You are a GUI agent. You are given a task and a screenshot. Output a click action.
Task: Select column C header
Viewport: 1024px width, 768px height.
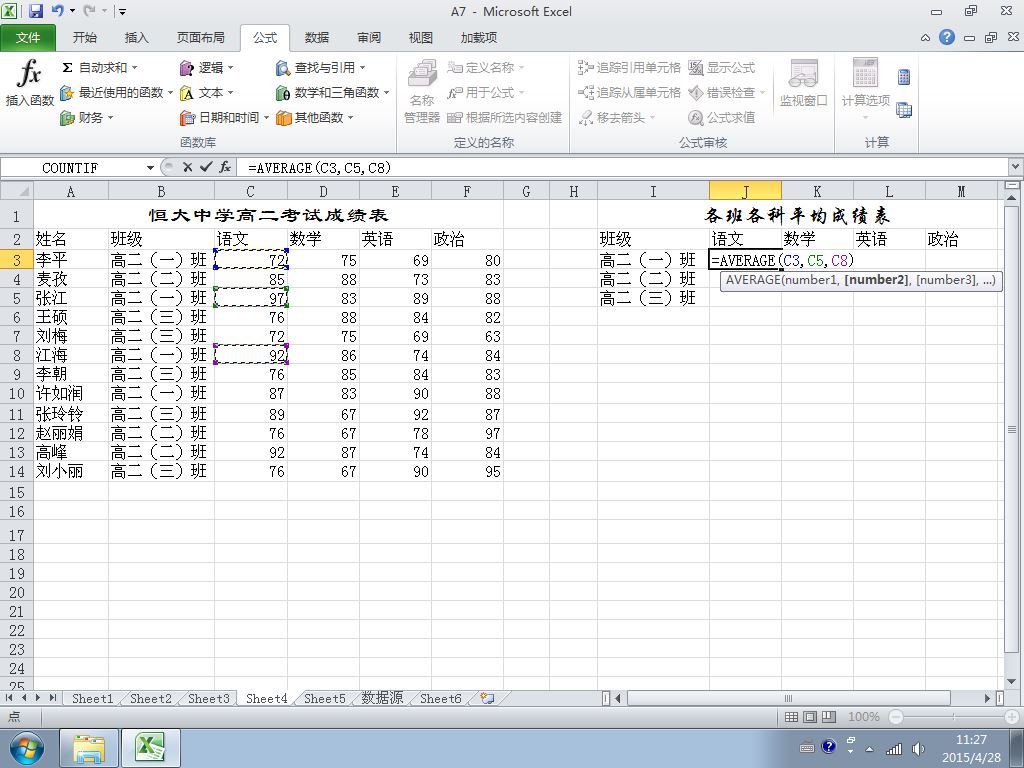(x=250, y=191)
